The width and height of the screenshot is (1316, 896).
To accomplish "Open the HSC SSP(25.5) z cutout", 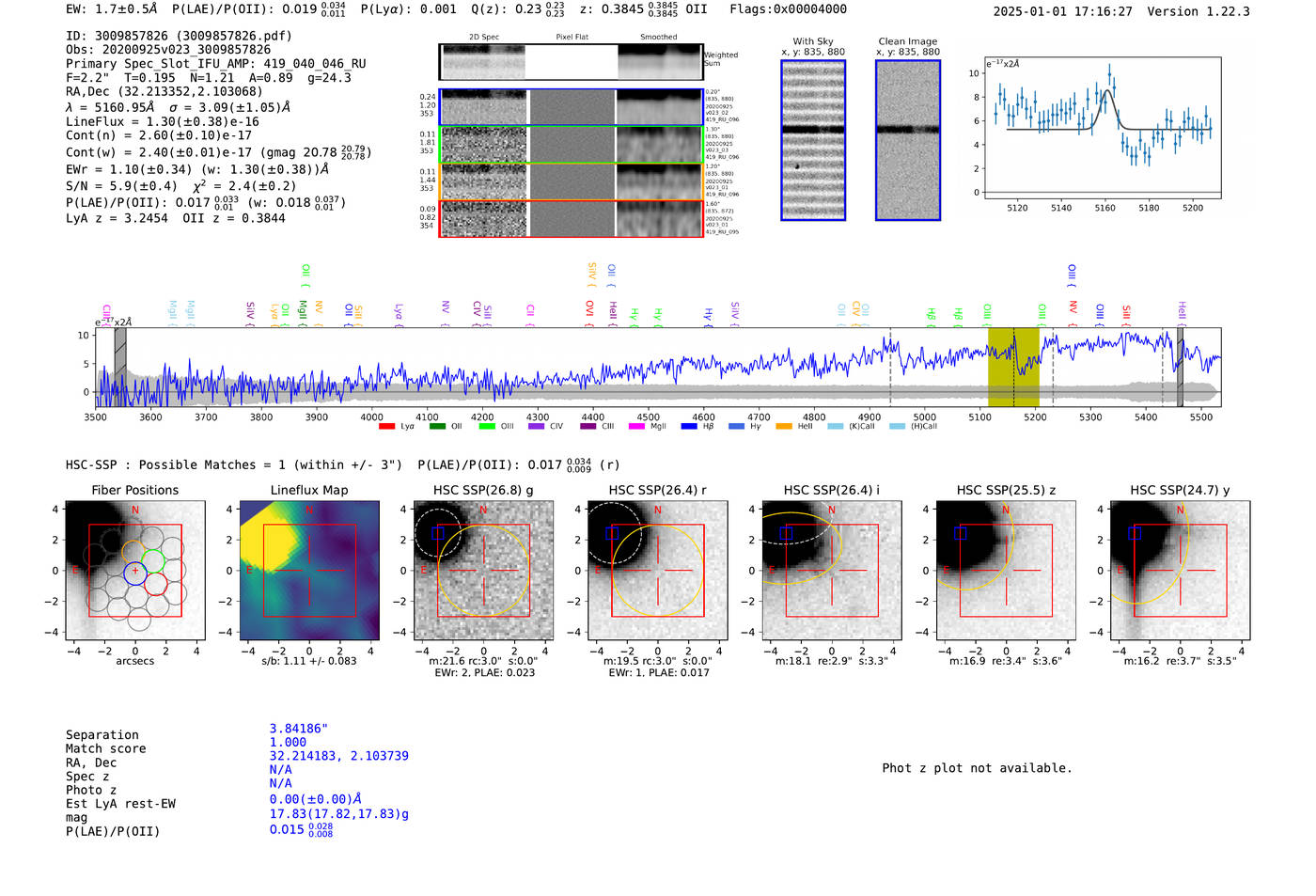I will (x=1006, y=570).
